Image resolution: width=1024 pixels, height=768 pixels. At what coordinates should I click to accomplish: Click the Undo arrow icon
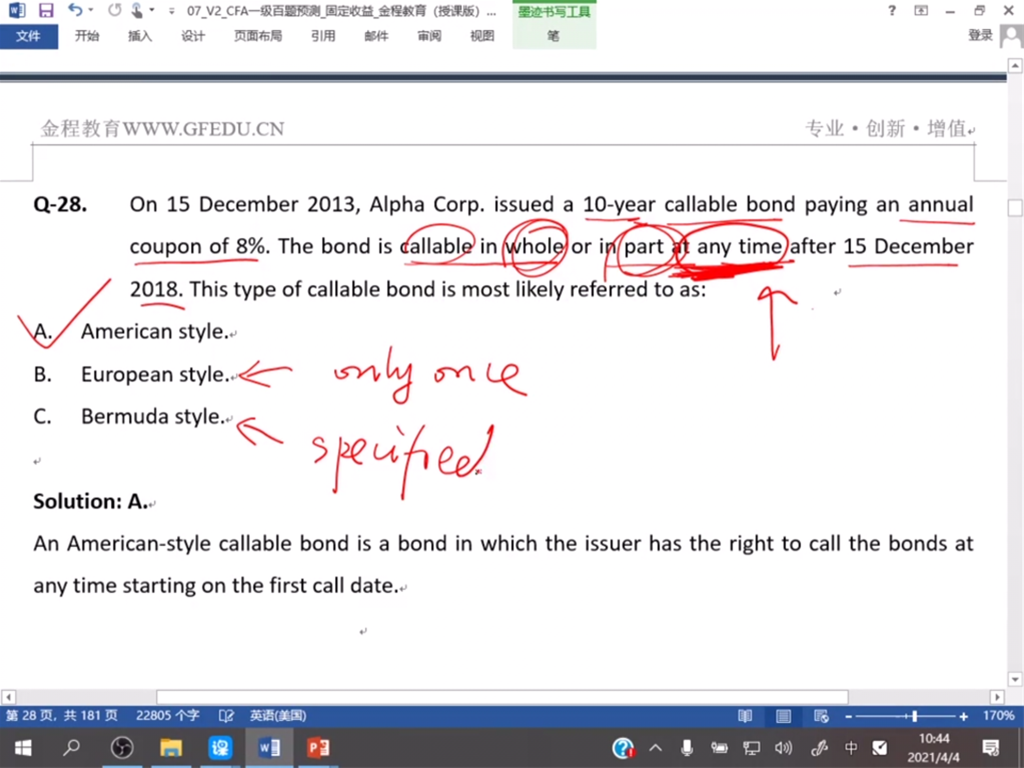74,10
